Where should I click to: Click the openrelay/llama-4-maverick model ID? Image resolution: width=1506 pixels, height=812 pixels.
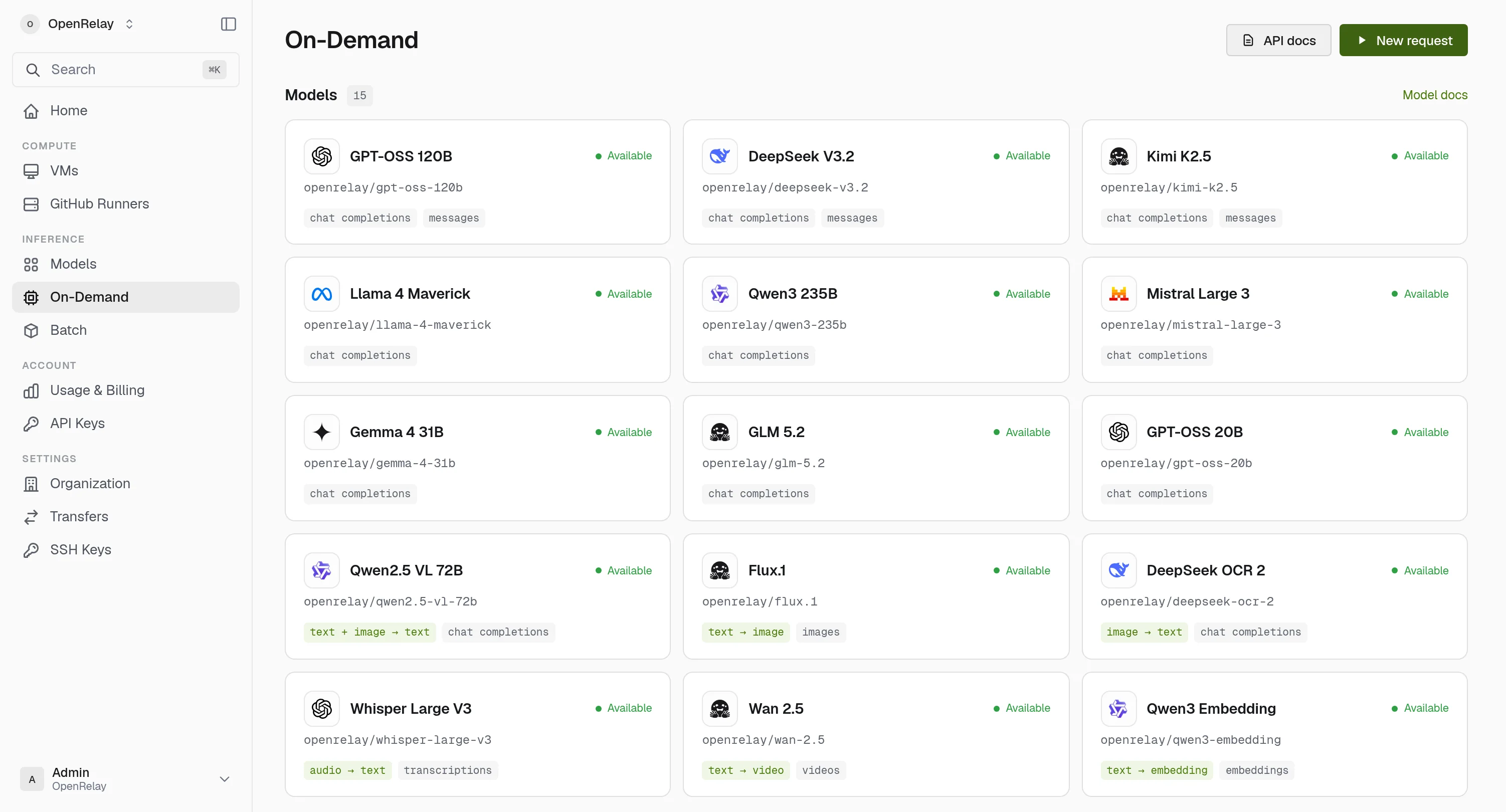pos(397,325)
